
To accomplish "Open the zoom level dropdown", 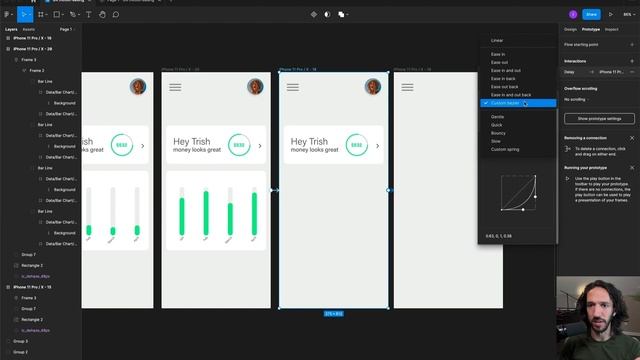I will [x=629, y=14].
